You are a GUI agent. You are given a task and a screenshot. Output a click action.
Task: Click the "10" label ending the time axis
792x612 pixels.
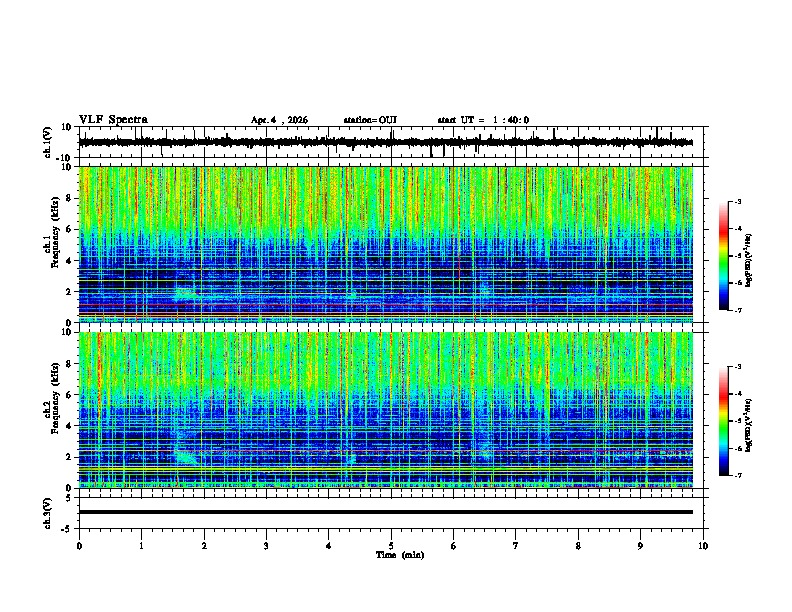click(x=703, y=546)
